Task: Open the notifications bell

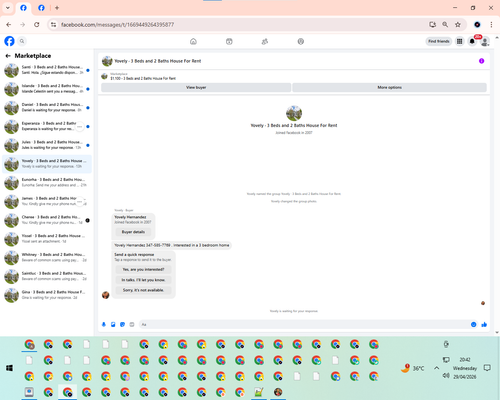Action: (x=472, y=41)
